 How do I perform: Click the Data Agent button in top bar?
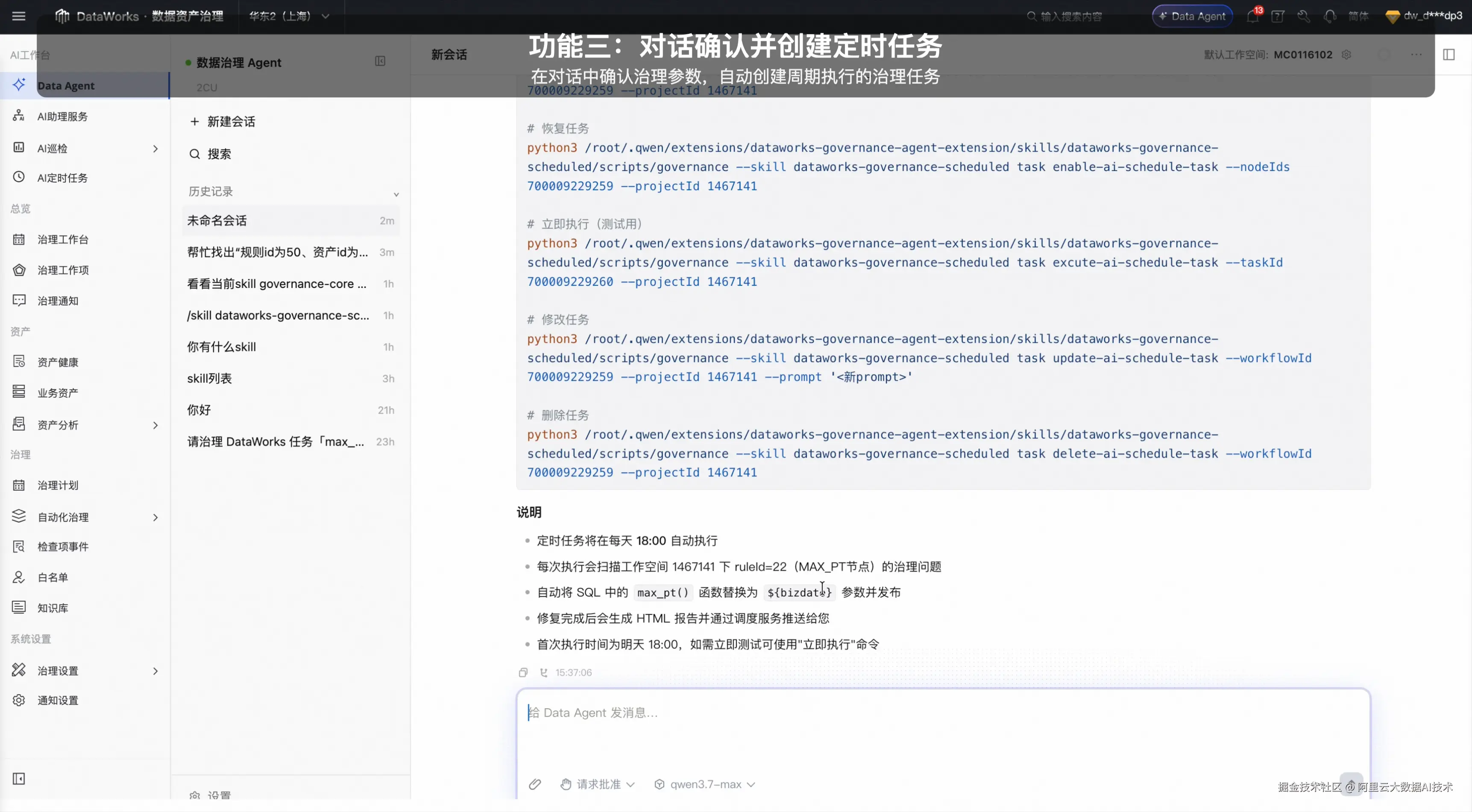point(1192,16)
